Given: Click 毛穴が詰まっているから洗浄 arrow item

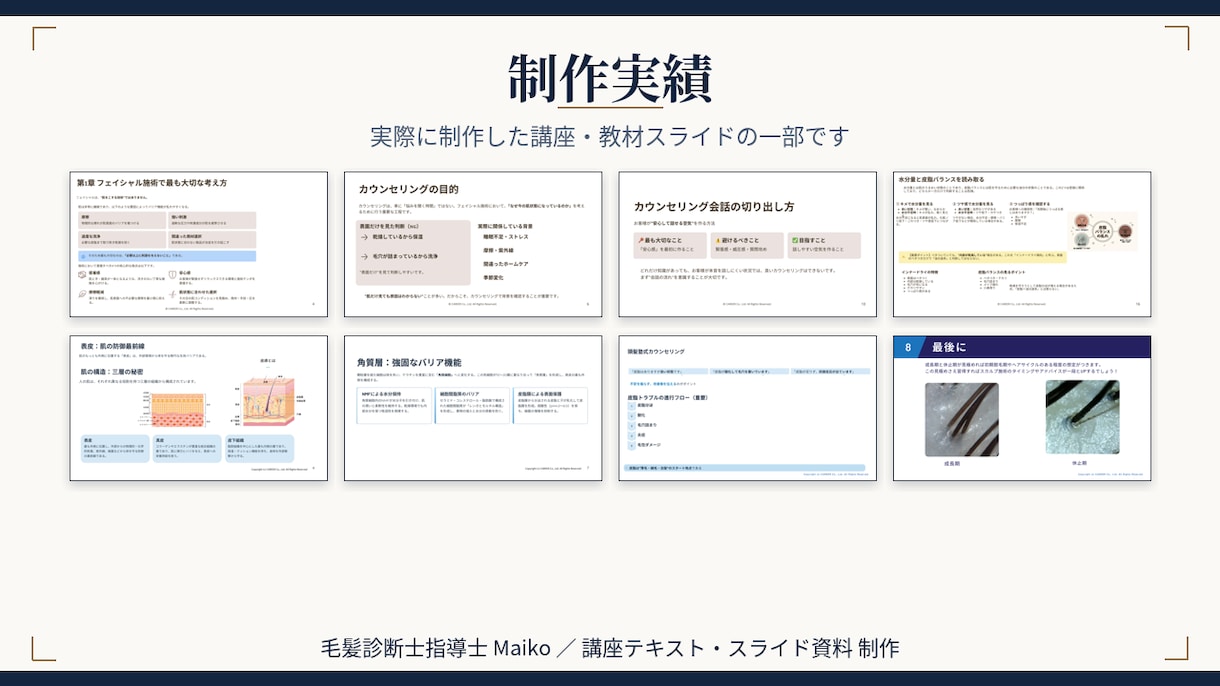Looking at the screenshot, I should click(x=398, y=256).
